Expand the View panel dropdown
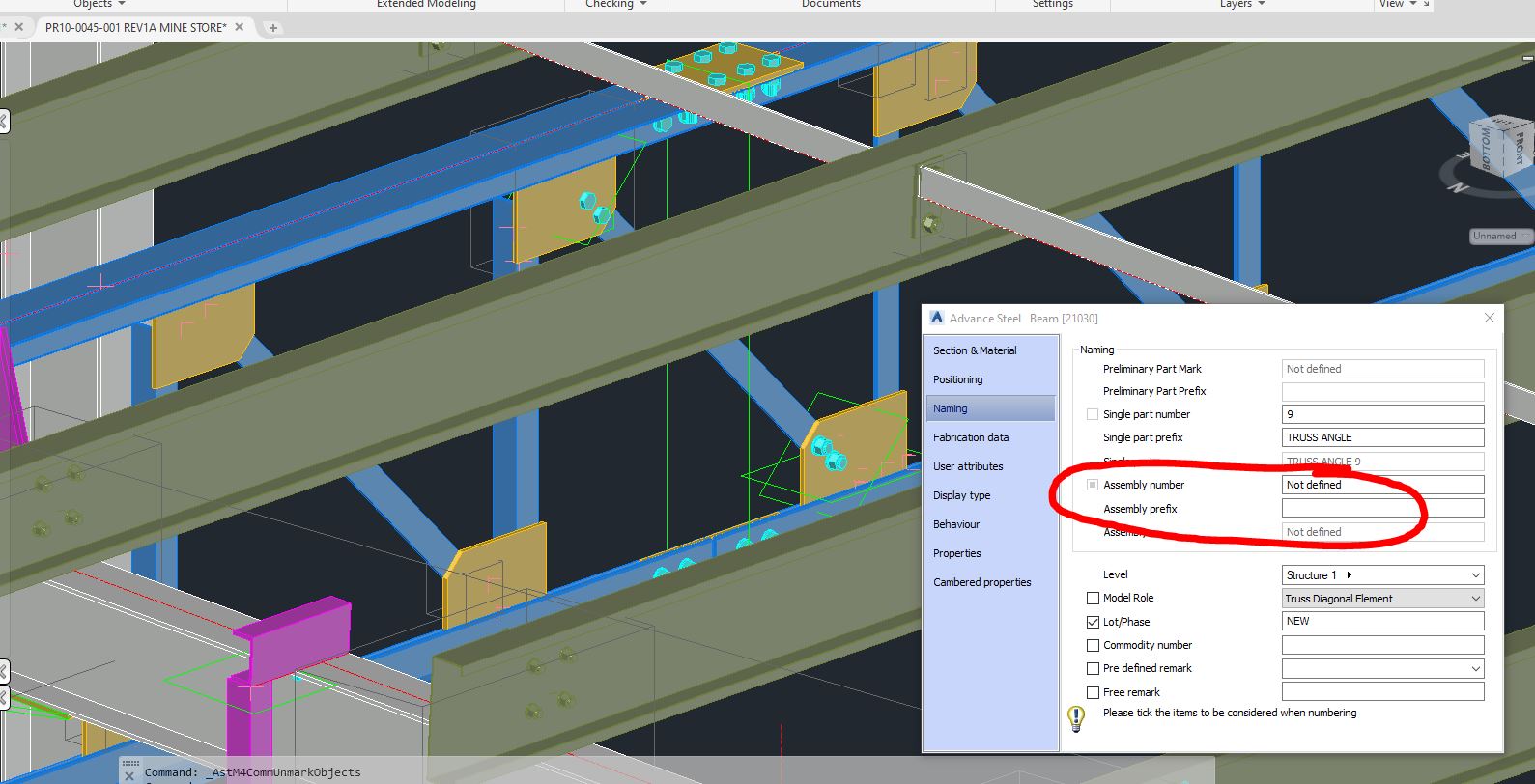This screenshot has width=1535, height=784. pos(1398,4)
